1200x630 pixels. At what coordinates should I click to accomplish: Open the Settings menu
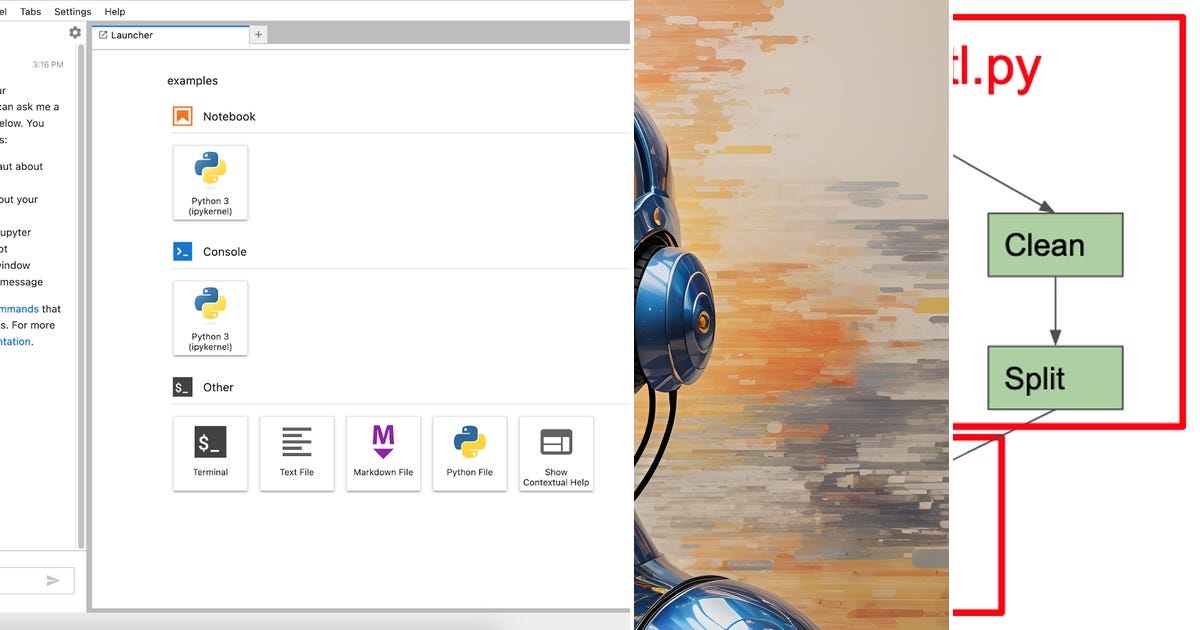72,11
